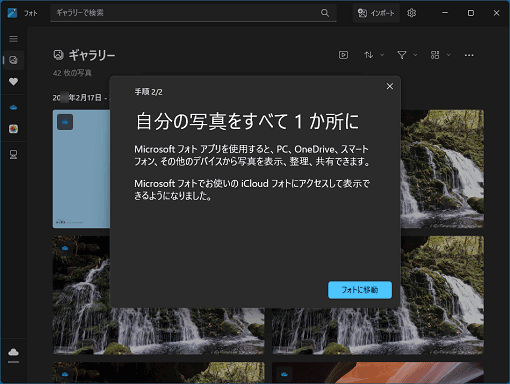Screen dimensions: 510x384
Task: Click the OneDrive badge on blue thumbnail
Action: 65,122
